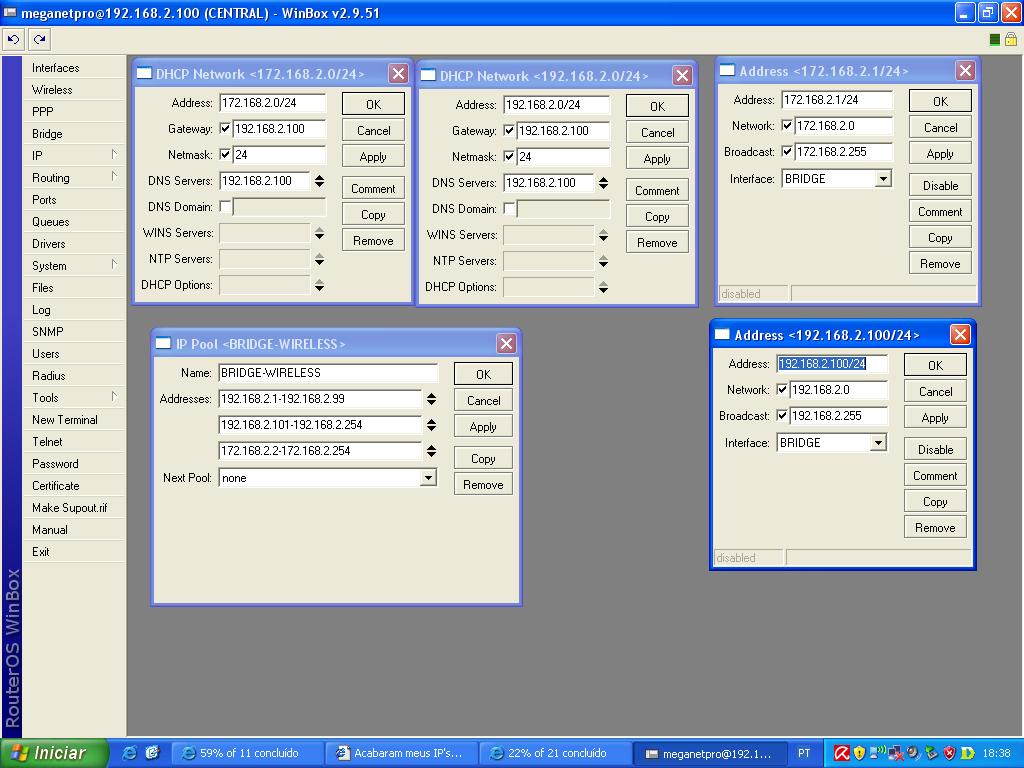Click OK in IP Pool BRIDGE-WIRELESS window
The image size is (1024, 768).
(x=483, y=374)
